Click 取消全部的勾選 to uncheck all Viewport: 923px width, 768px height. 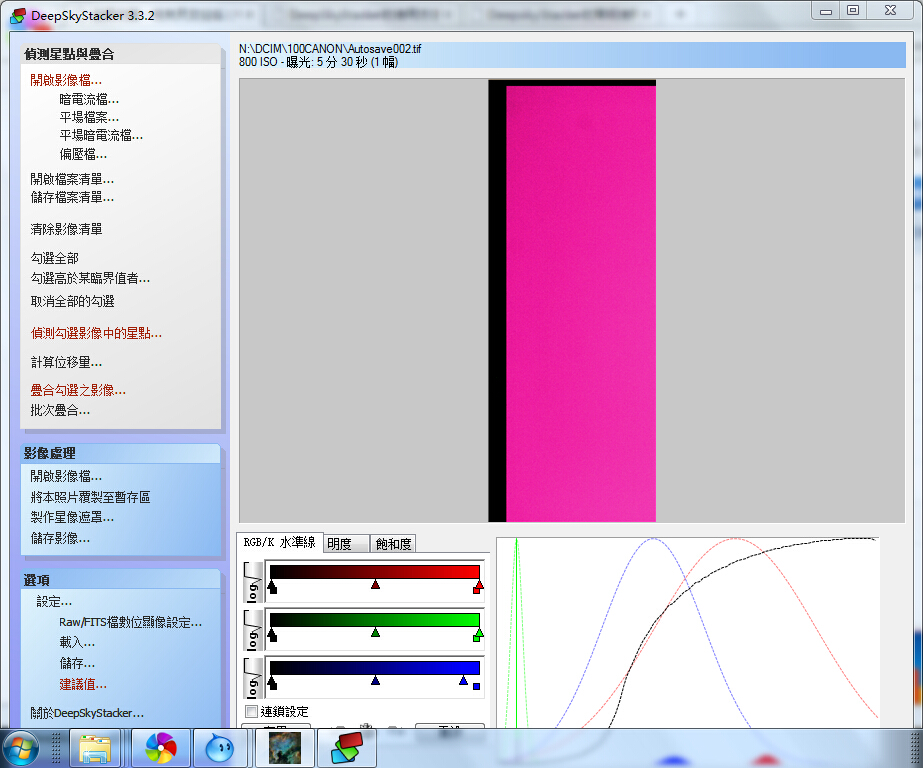tap(72, 301)
